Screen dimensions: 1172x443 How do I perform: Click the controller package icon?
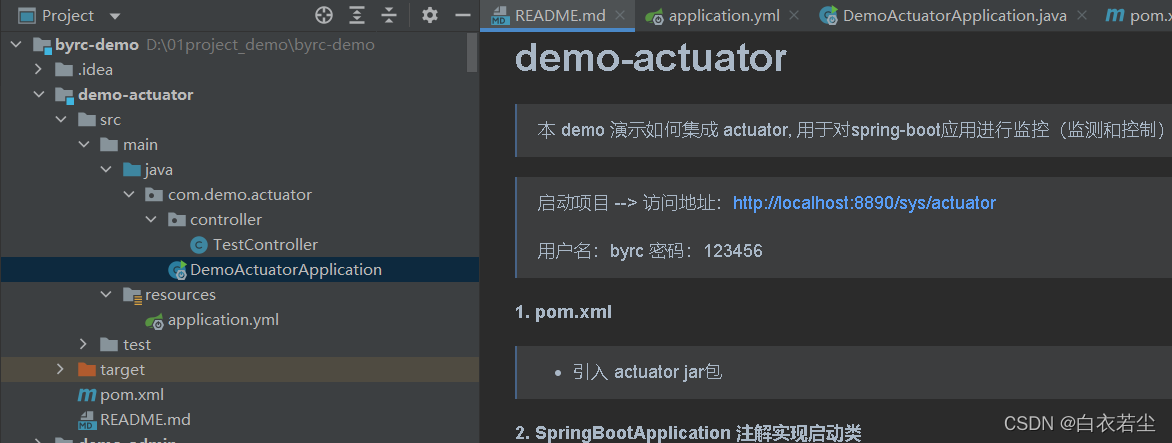pyautogui.click(x=176, y=220)
